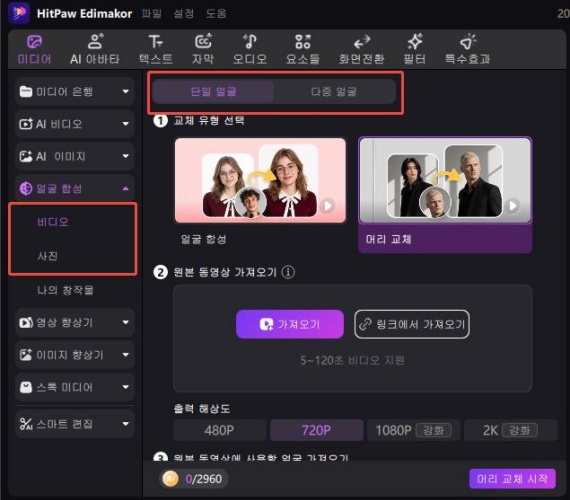Click the 출력 해상도 label

[202, 408]
